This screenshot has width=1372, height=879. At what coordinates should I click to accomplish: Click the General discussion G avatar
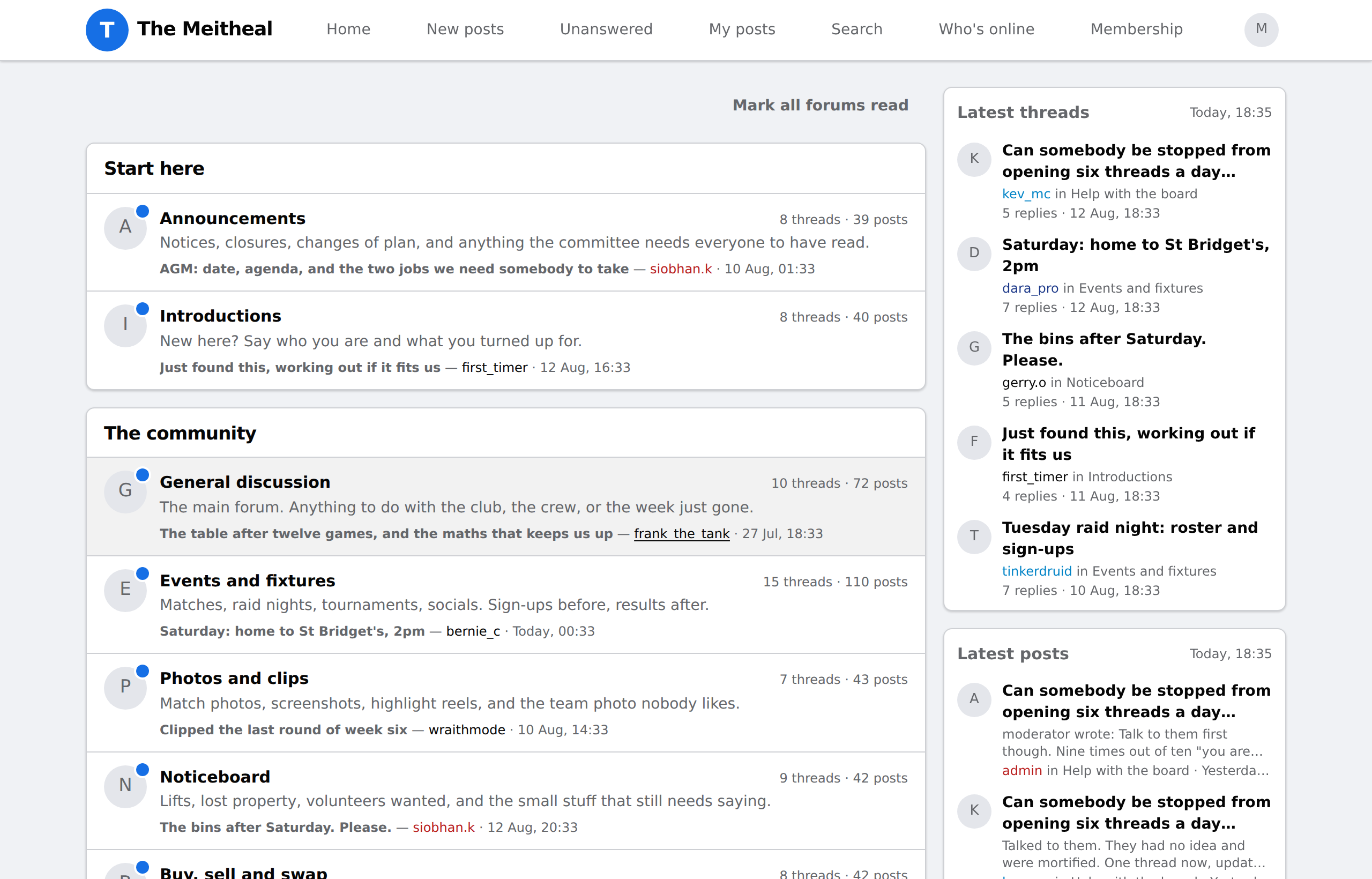pos(125,491)
